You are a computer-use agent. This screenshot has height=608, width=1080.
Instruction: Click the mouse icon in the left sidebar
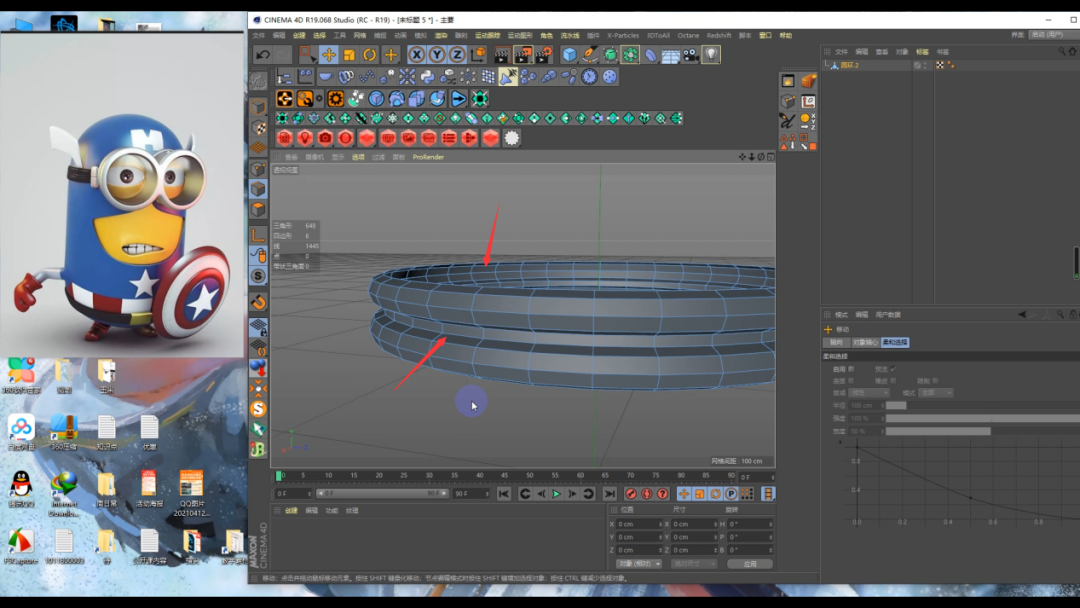258,255
